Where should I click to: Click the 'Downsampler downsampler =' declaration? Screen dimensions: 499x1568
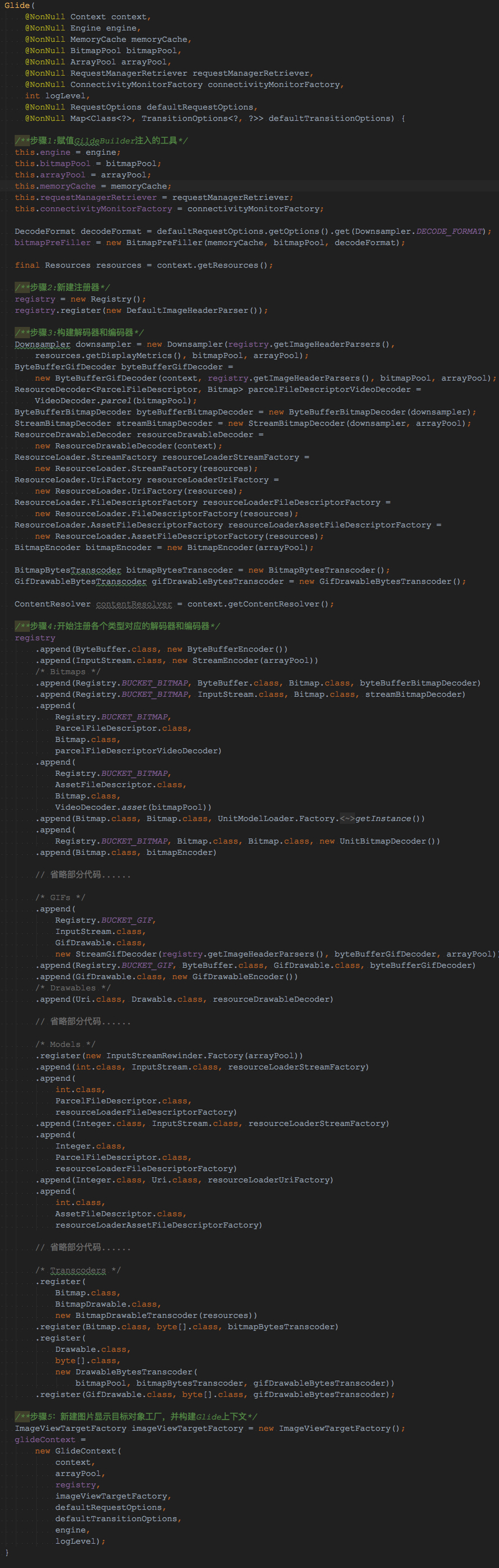[x=204, y=344]
